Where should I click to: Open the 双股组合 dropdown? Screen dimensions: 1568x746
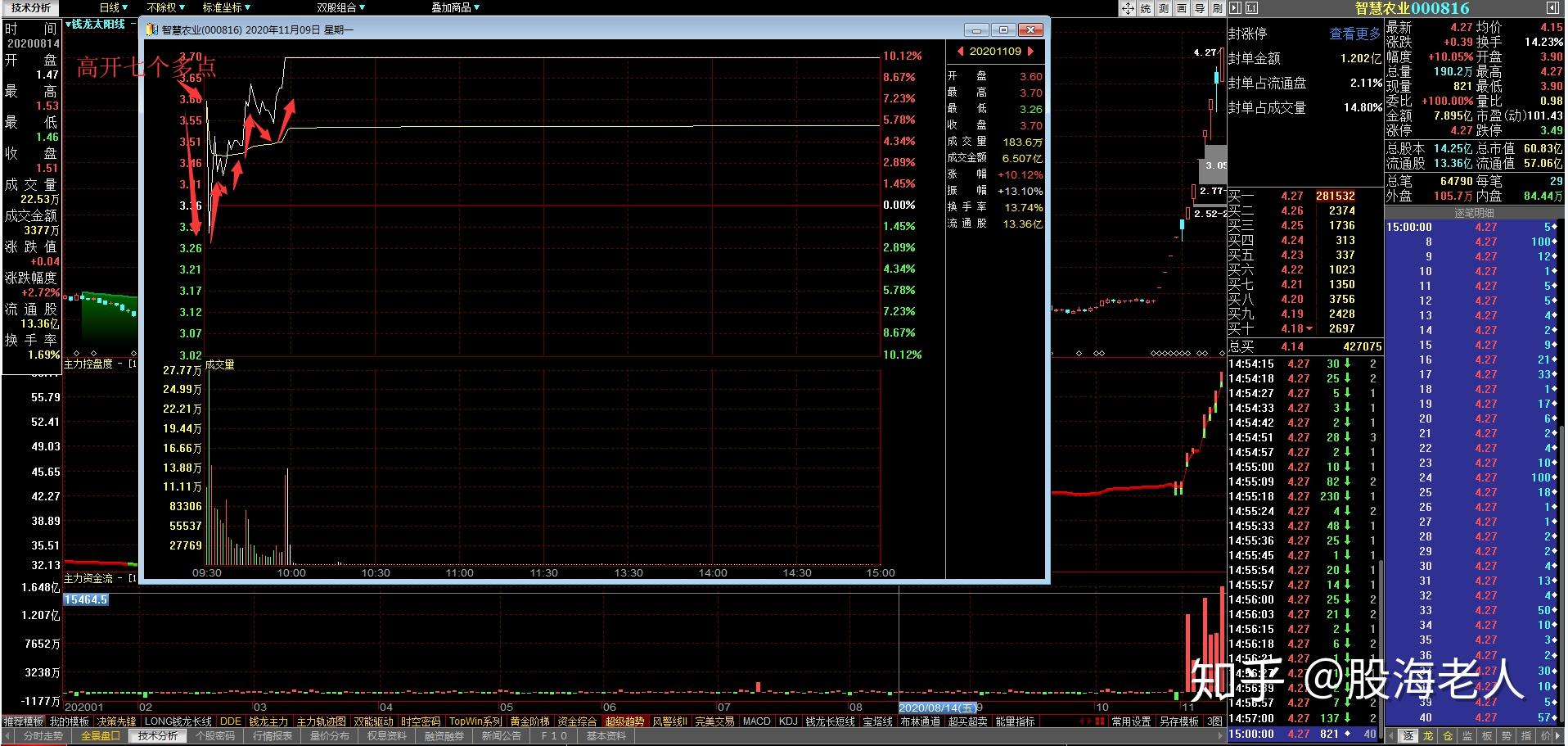click(341, 7)
